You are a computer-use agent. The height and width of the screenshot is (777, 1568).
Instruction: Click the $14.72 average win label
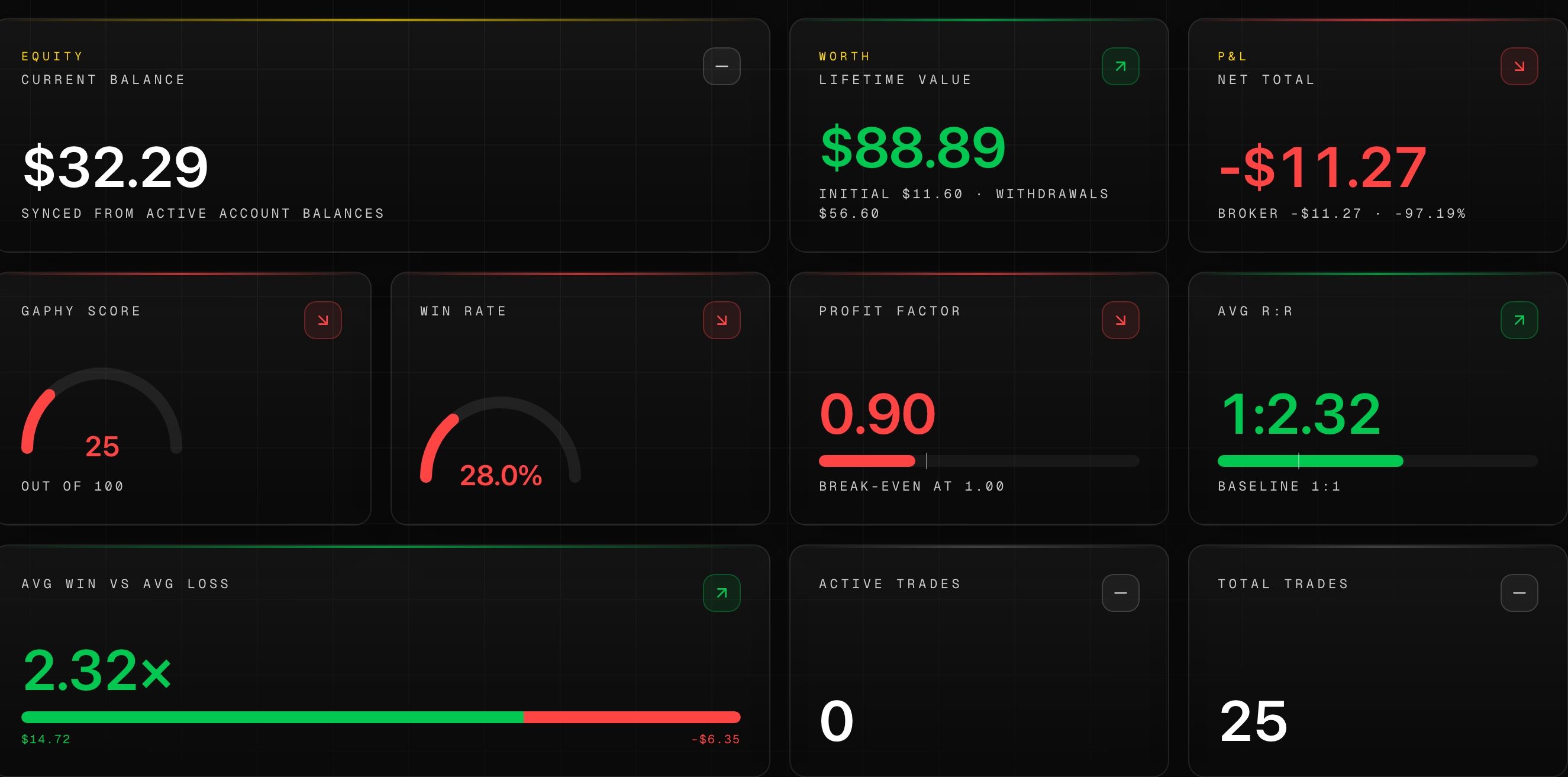click(46, 739)
